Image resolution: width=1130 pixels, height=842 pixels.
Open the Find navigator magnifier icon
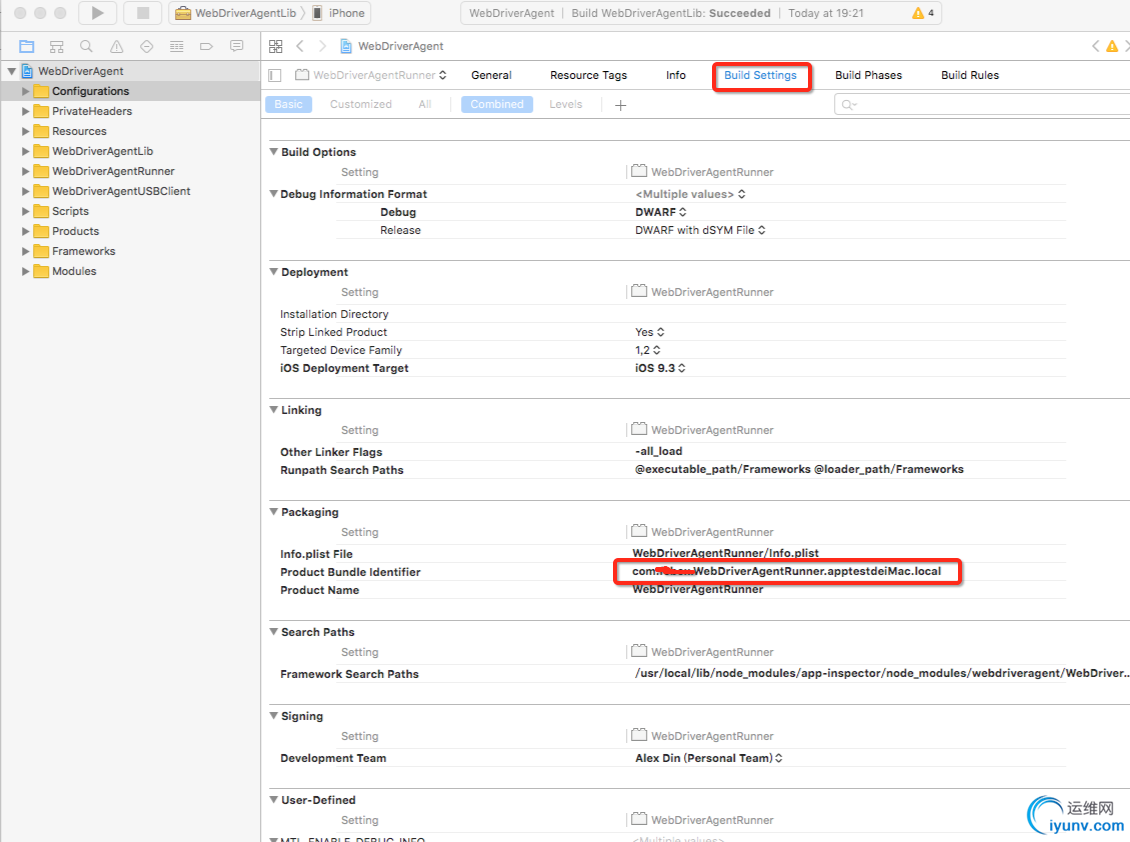[86, 47]
